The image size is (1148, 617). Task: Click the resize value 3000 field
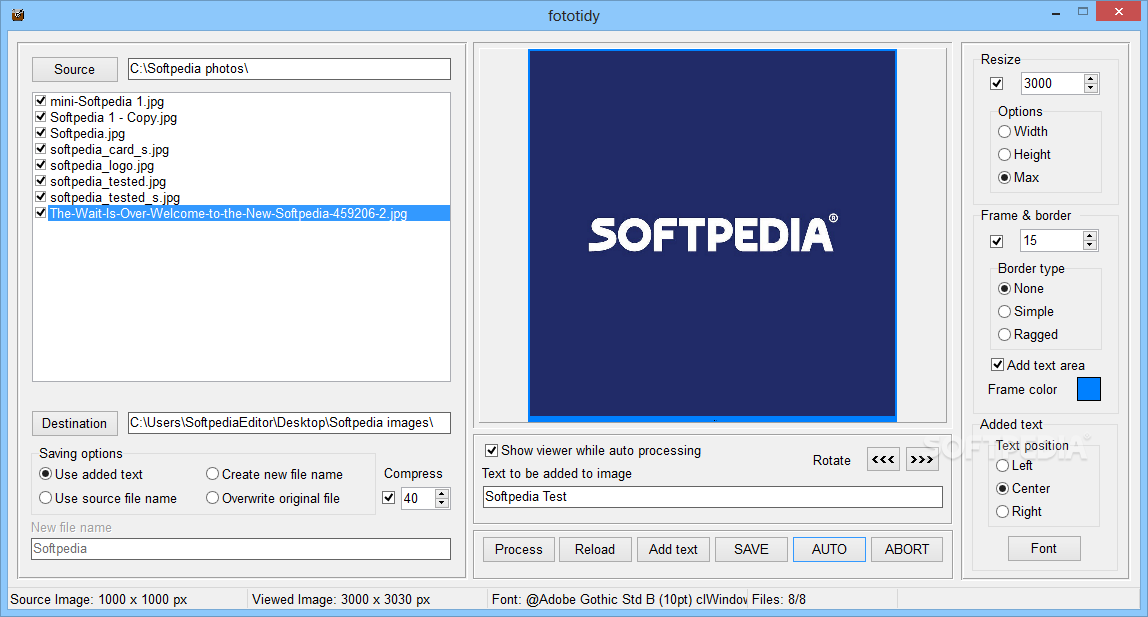coord(1052,83)
